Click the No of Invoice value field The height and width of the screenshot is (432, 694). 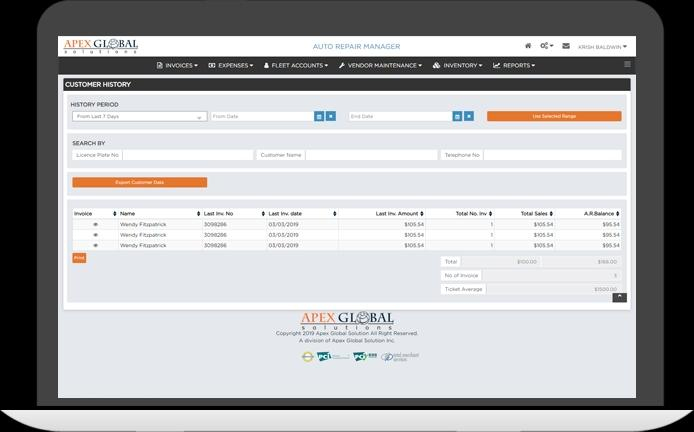(x=551, y=276)
